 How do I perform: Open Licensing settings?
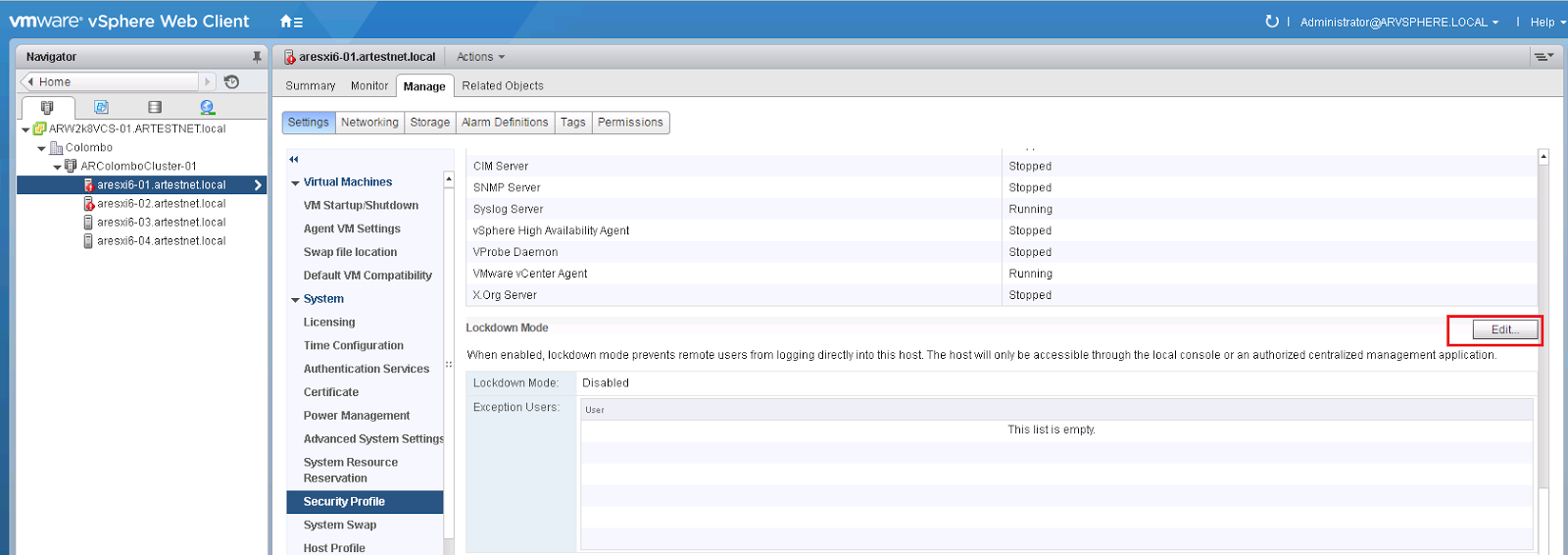[x=329, y=322]
